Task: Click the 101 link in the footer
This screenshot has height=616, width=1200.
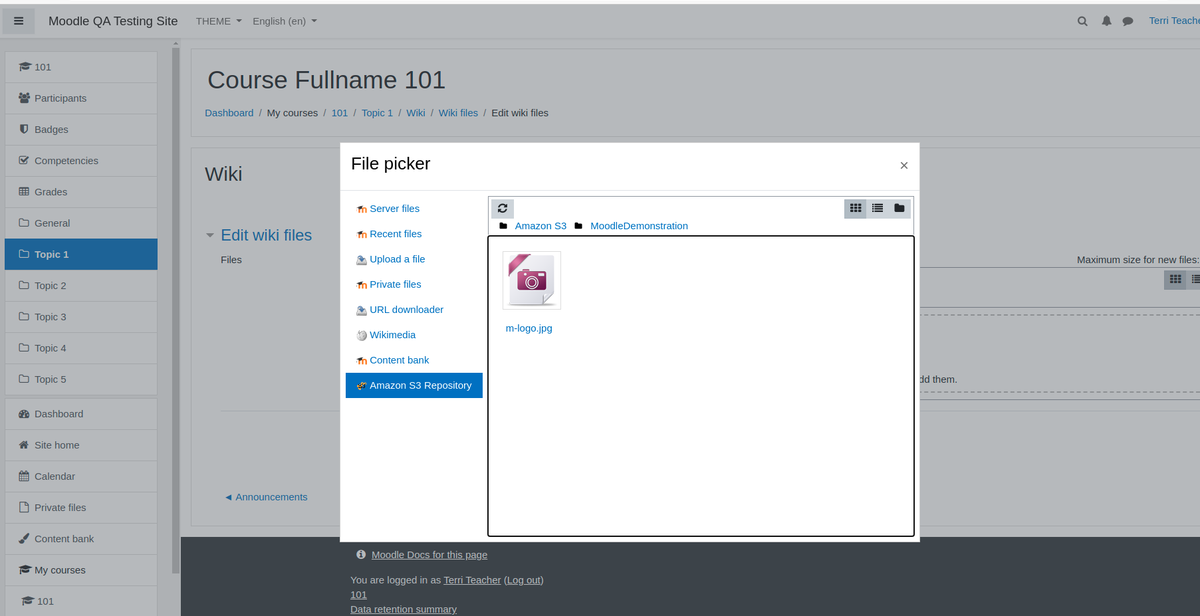Action: pos(358,595)
